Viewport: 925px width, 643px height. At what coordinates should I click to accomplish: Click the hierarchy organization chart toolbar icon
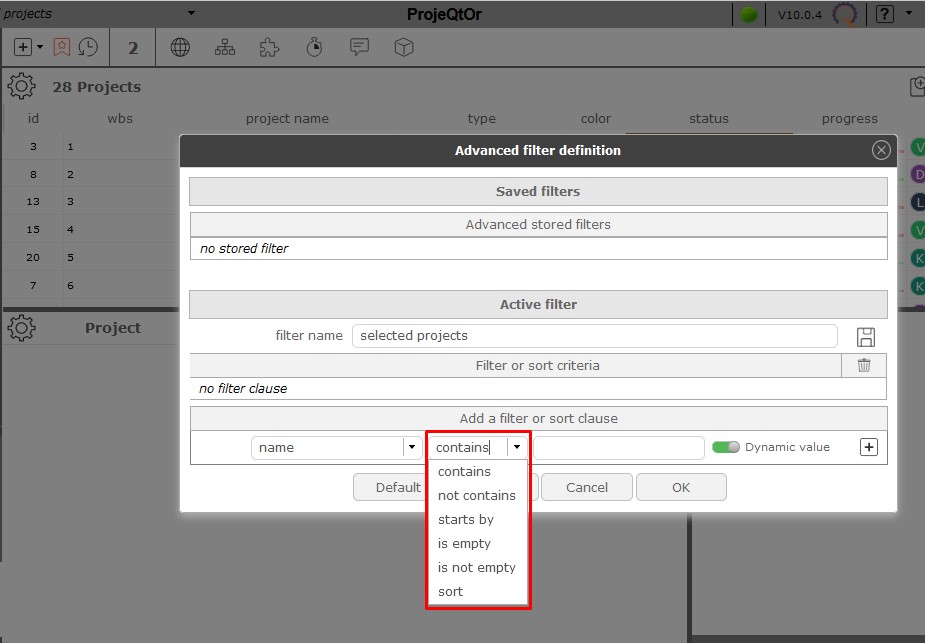pos(225,47)
